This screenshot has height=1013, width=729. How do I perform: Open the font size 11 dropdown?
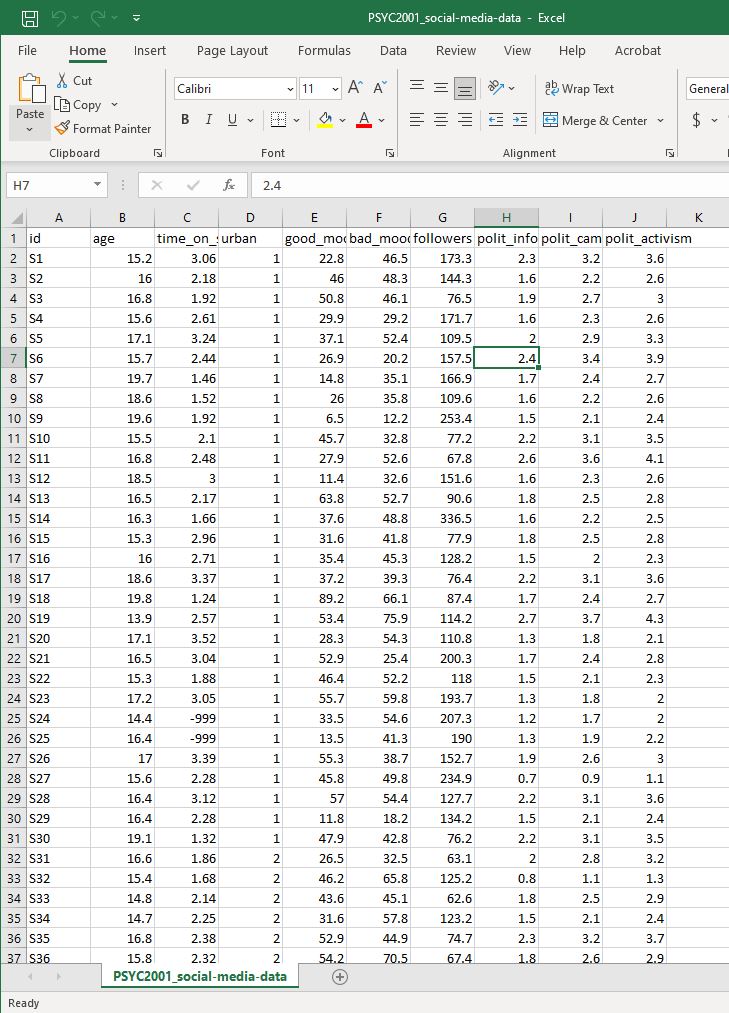point(335,89)
